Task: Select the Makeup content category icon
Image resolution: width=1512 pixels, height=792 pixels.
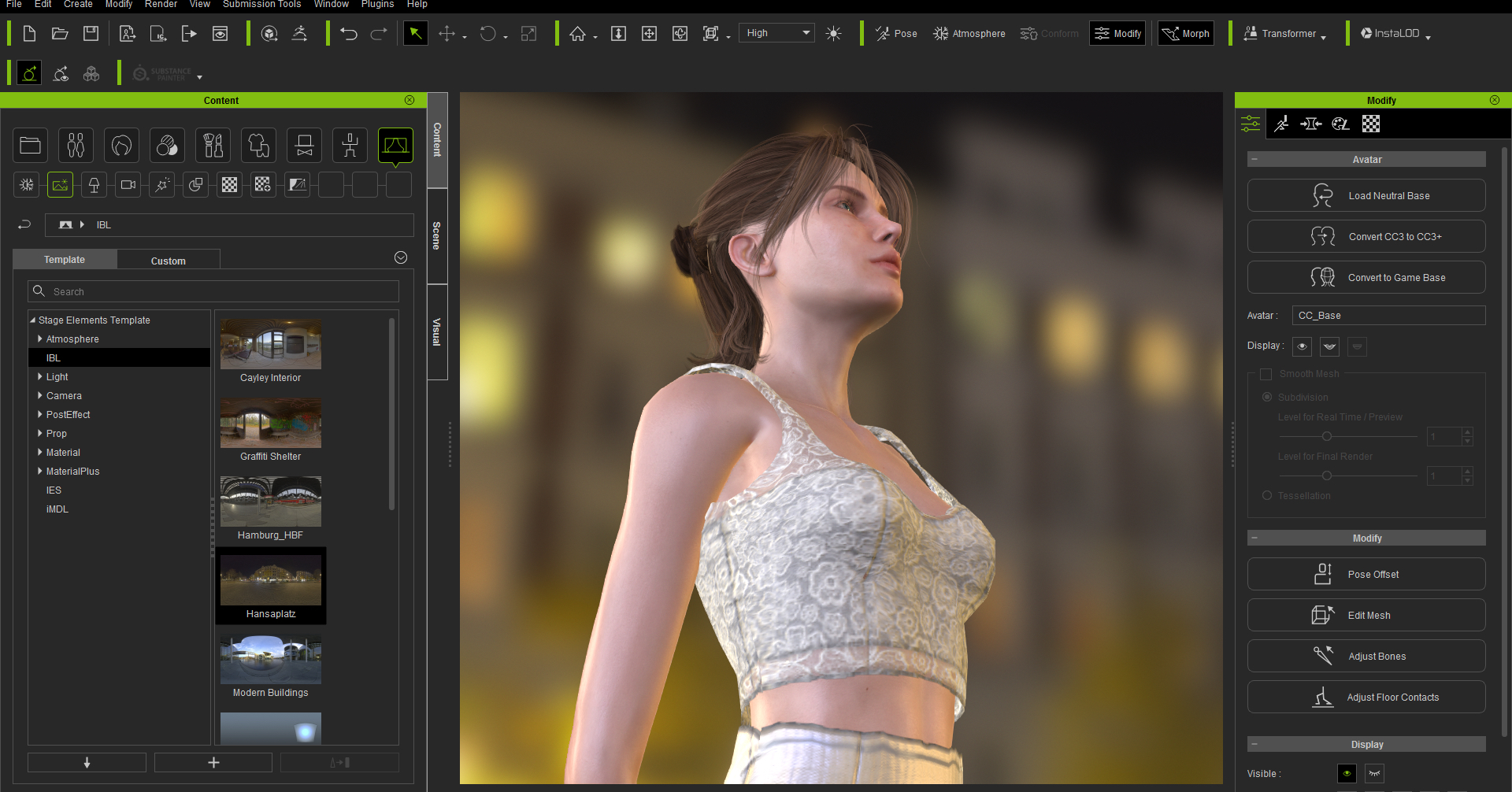Action: (213, 145)
